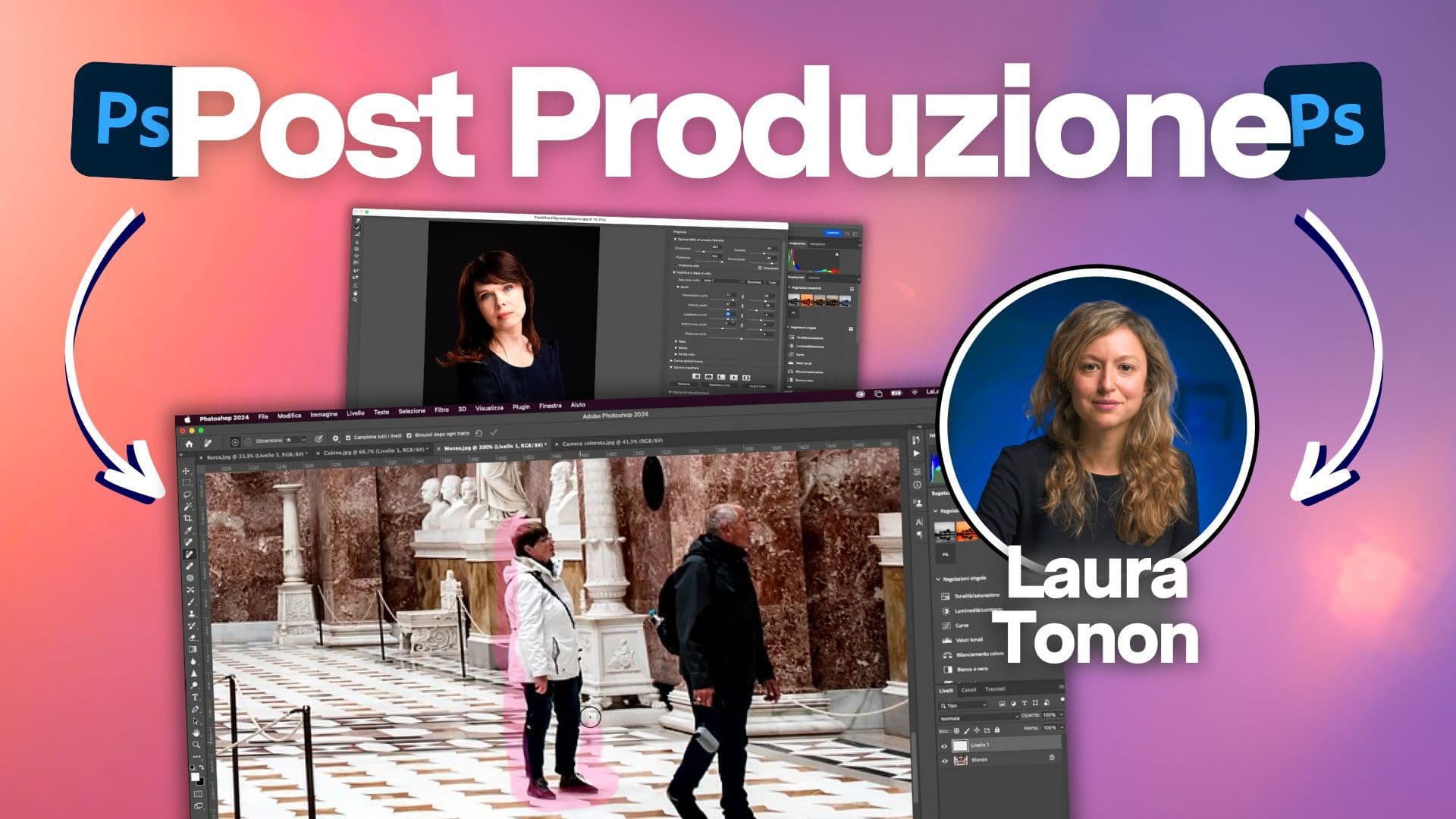The width and height of the screenshot is (1456, 819).
Task: Select the Clone Stamp tool
Action: (190, 613)
